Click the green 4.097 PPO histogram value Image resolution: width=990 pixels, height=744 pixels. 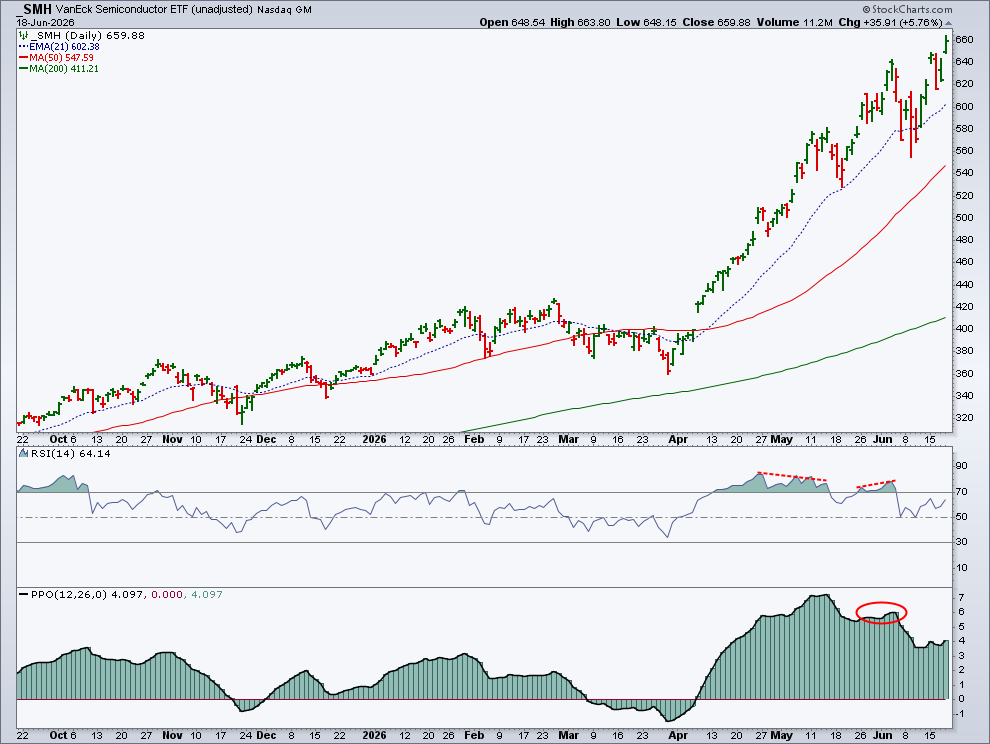tap(206, 594)
